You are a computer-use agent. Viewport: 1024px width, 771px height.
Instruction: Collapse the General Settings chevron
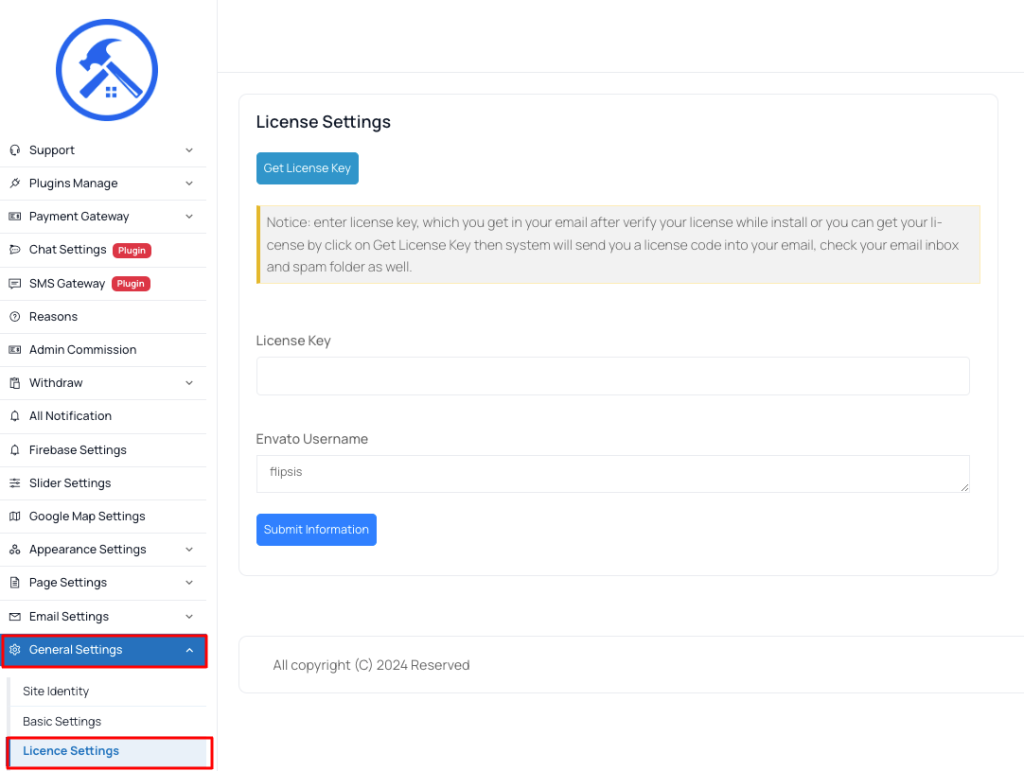pos(189,650)
